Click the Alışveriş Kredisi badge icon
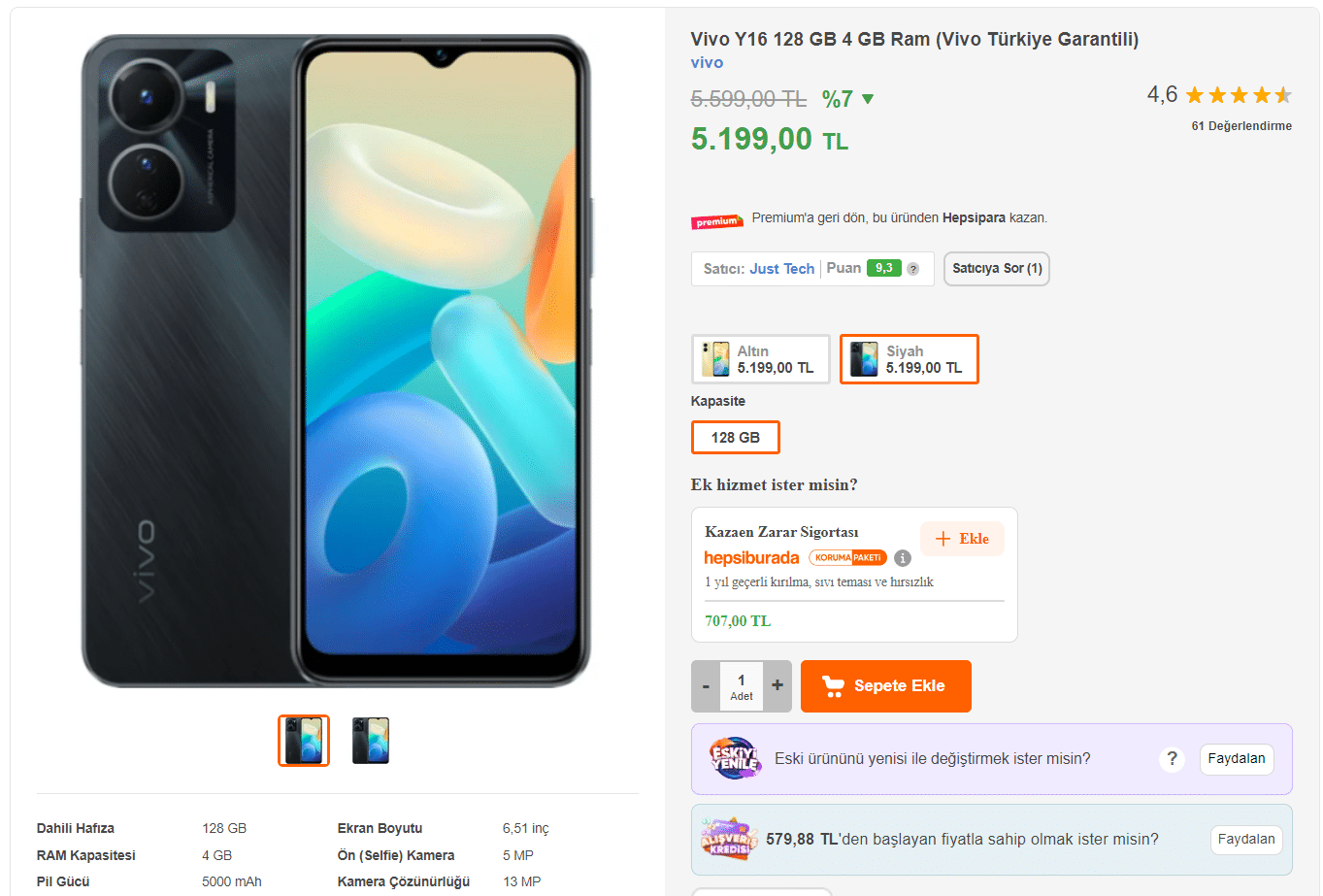 [730, 840]
